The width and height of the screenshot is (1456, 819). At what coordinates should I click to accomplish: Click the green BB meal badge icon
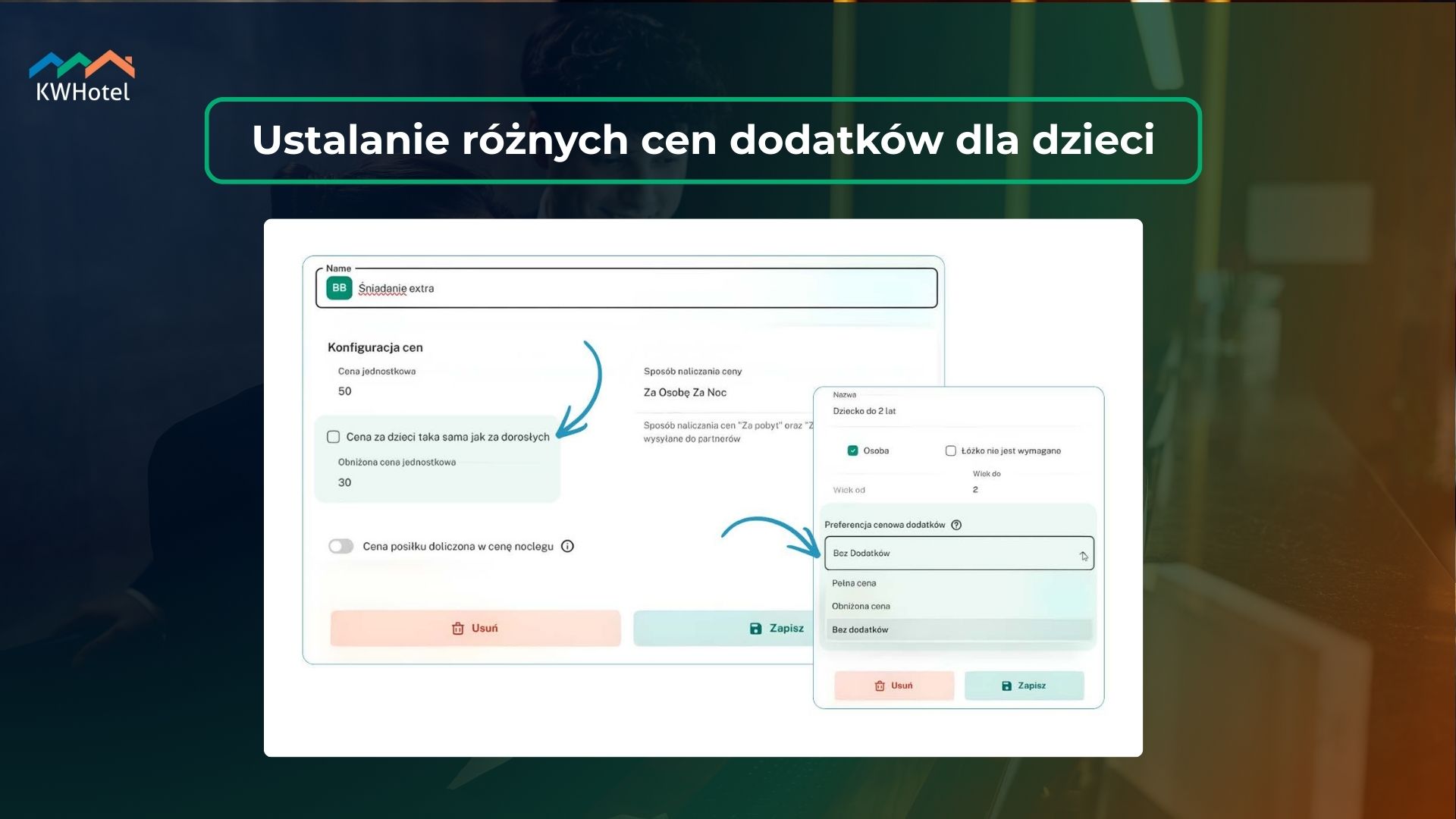(339, 288)
